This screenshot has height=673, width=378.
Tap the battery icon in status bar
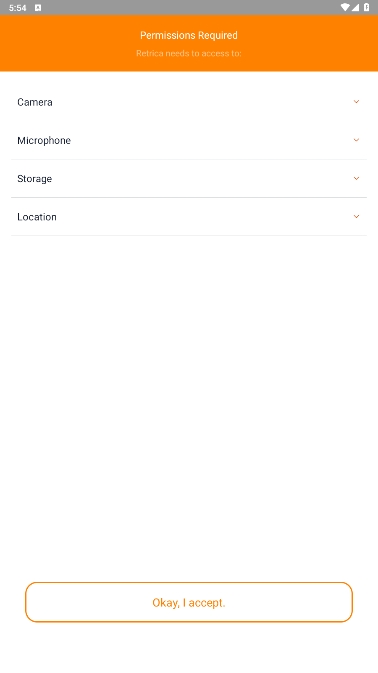click(x=366, y=7)
